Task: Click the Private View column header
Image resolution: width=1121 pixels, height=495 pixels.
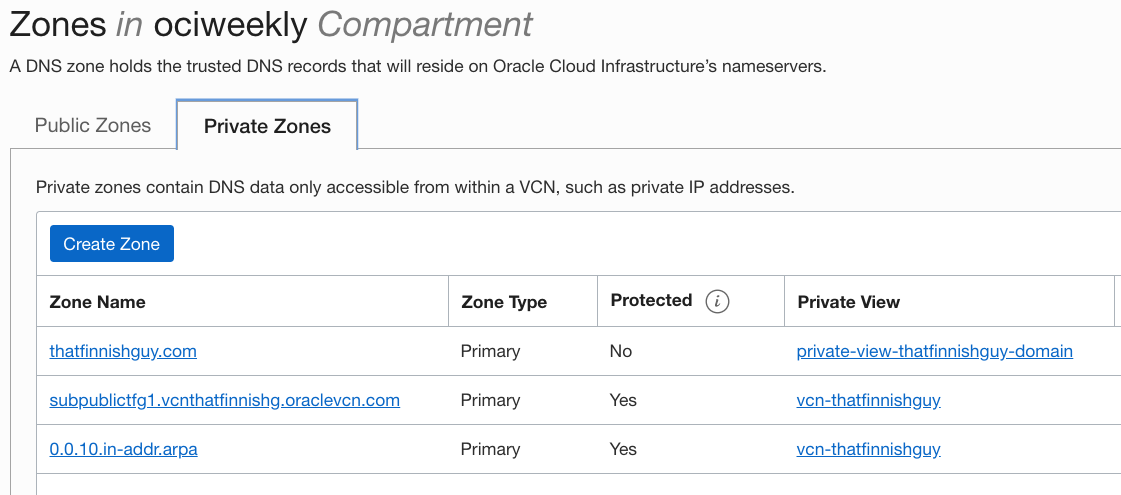Action: click(x=849, y=302)
